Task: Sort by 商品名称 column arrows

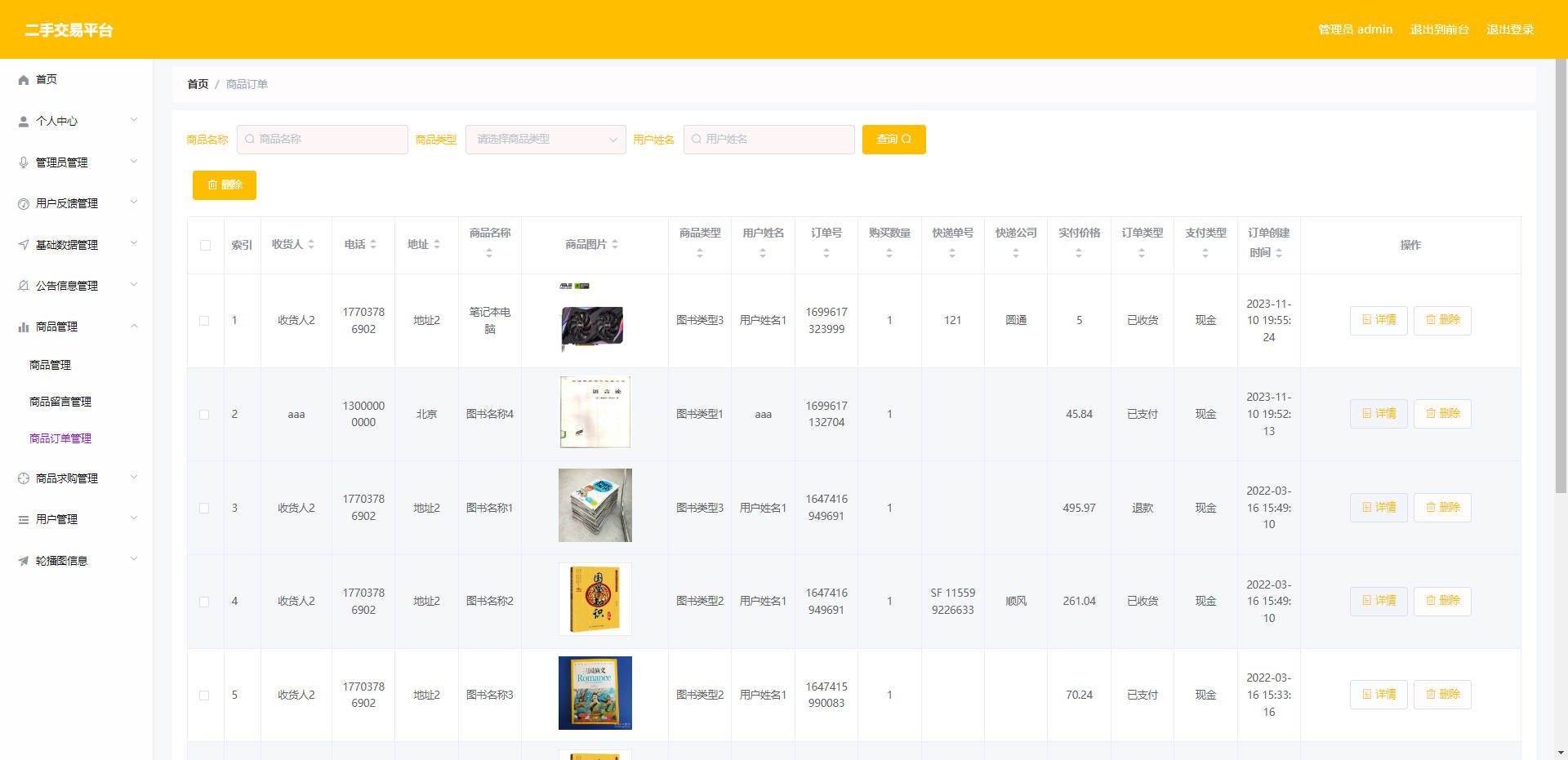Action: click(x=489, y=253)
